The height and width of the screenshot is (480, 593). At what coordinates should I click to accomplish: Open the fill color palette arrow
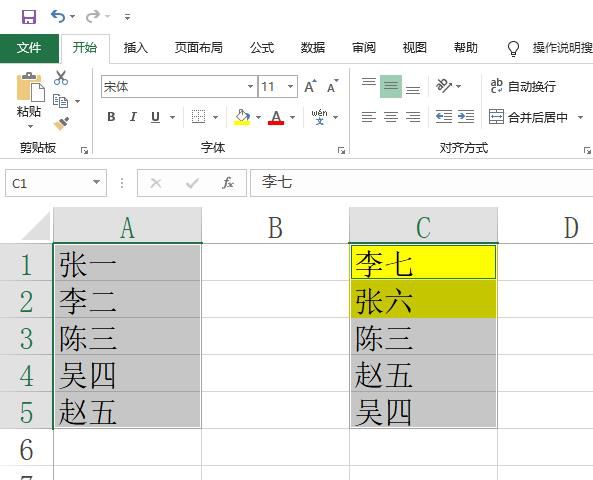point(259,117)
